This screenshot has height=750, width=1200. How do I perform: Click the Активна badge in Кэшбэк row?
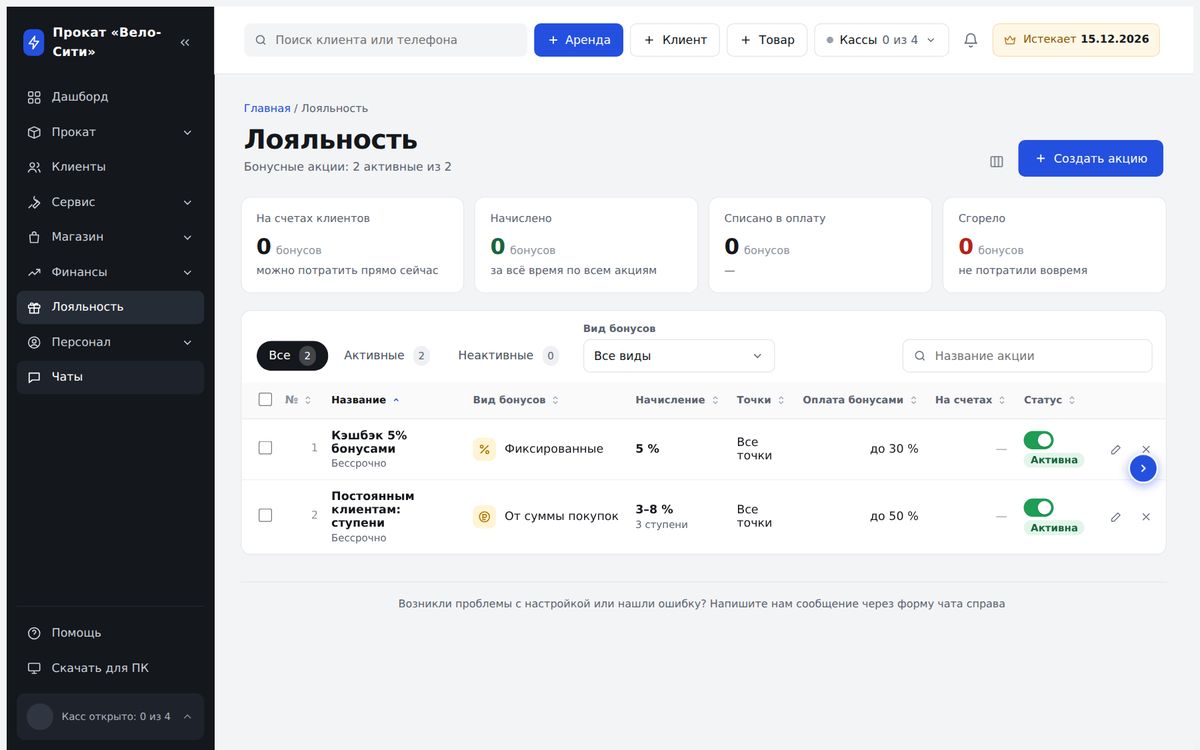(x=1054, y=460)
